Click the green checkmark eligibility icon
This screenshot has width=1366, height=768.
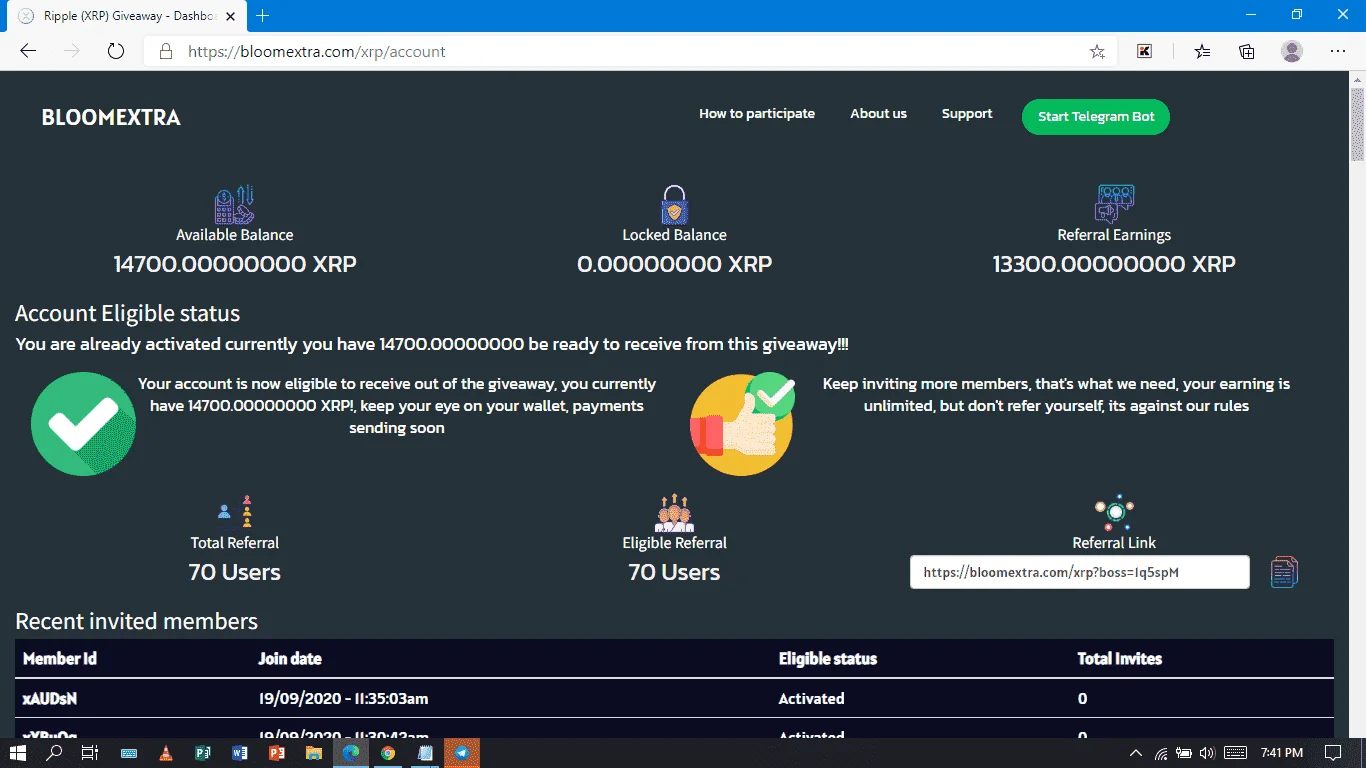[x=83, y=424]
